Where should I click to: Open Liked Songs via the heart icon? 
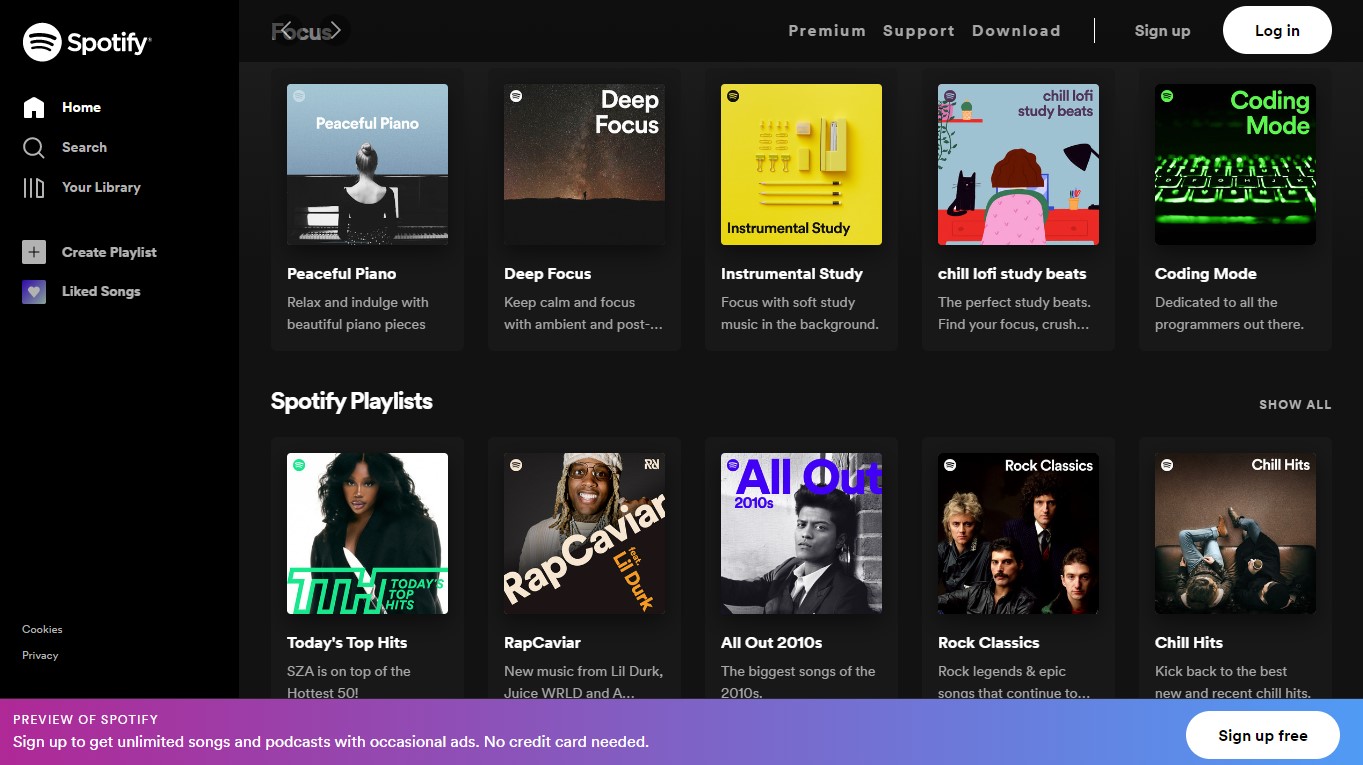click(33, 291)
